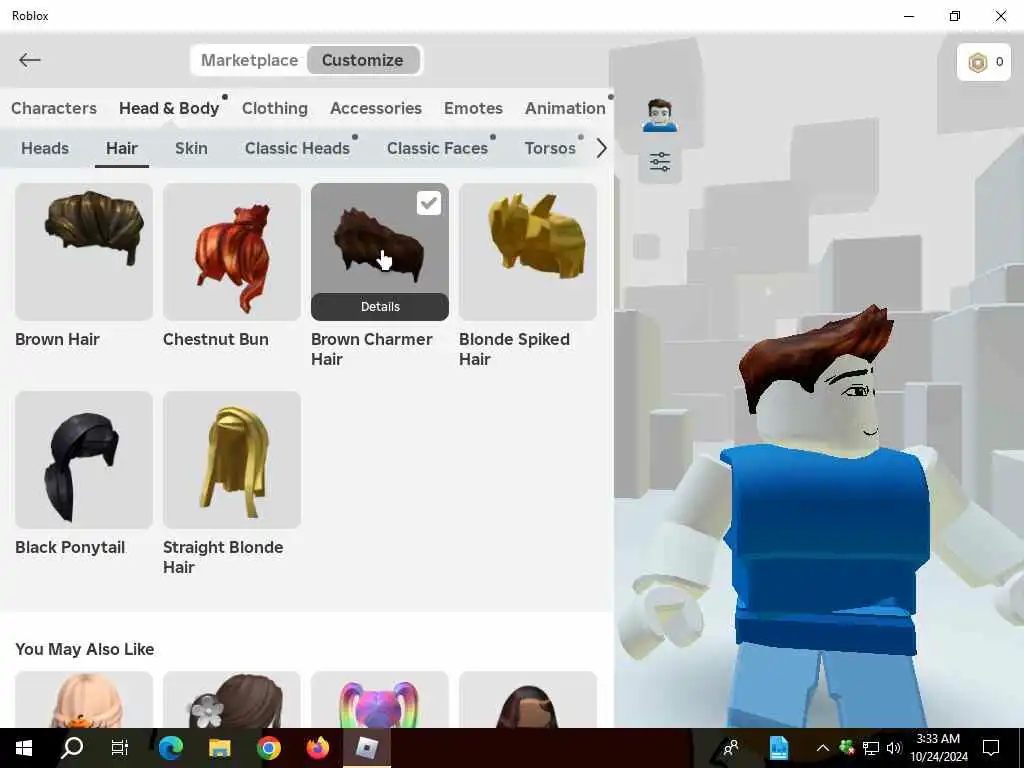Screen dimensions: 1024x768
Task: Go back using the left arrow
Action: pos(30,60)
